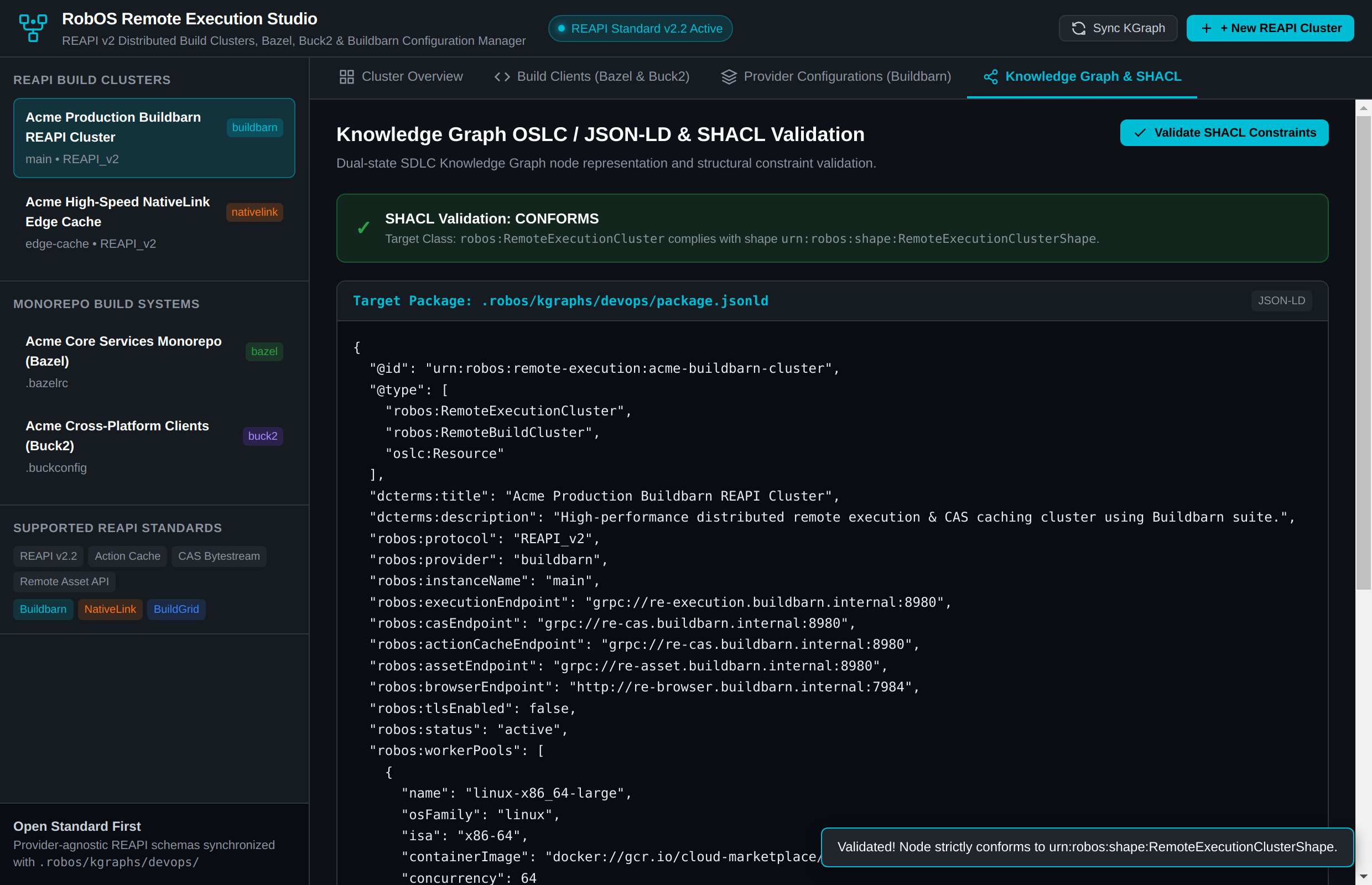This screenshot has height=885, width=1372.
Task: Click the Action Cache chip
Action: click(127, 556)
